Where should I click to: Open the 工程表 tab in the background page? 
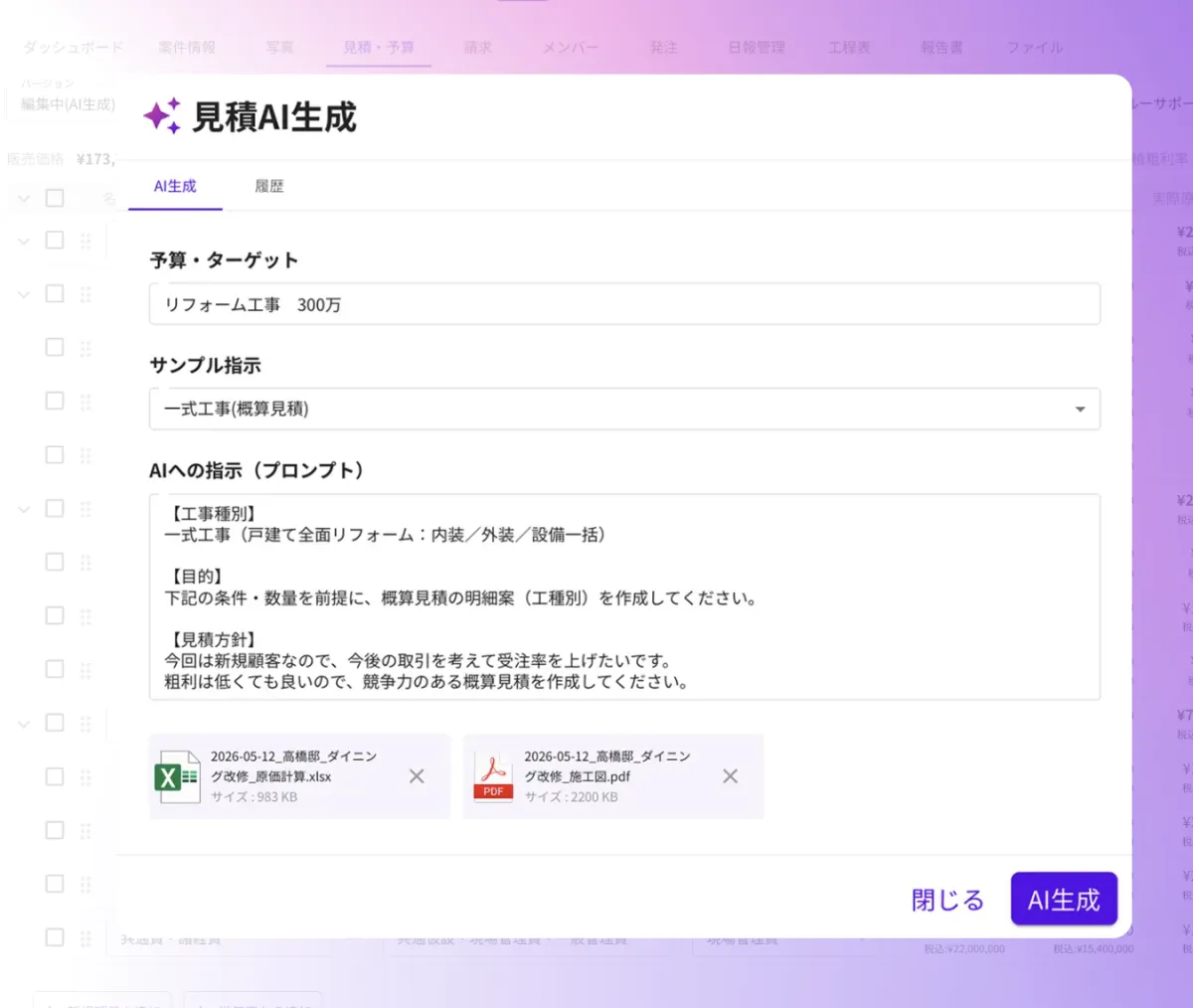[850, 47]
